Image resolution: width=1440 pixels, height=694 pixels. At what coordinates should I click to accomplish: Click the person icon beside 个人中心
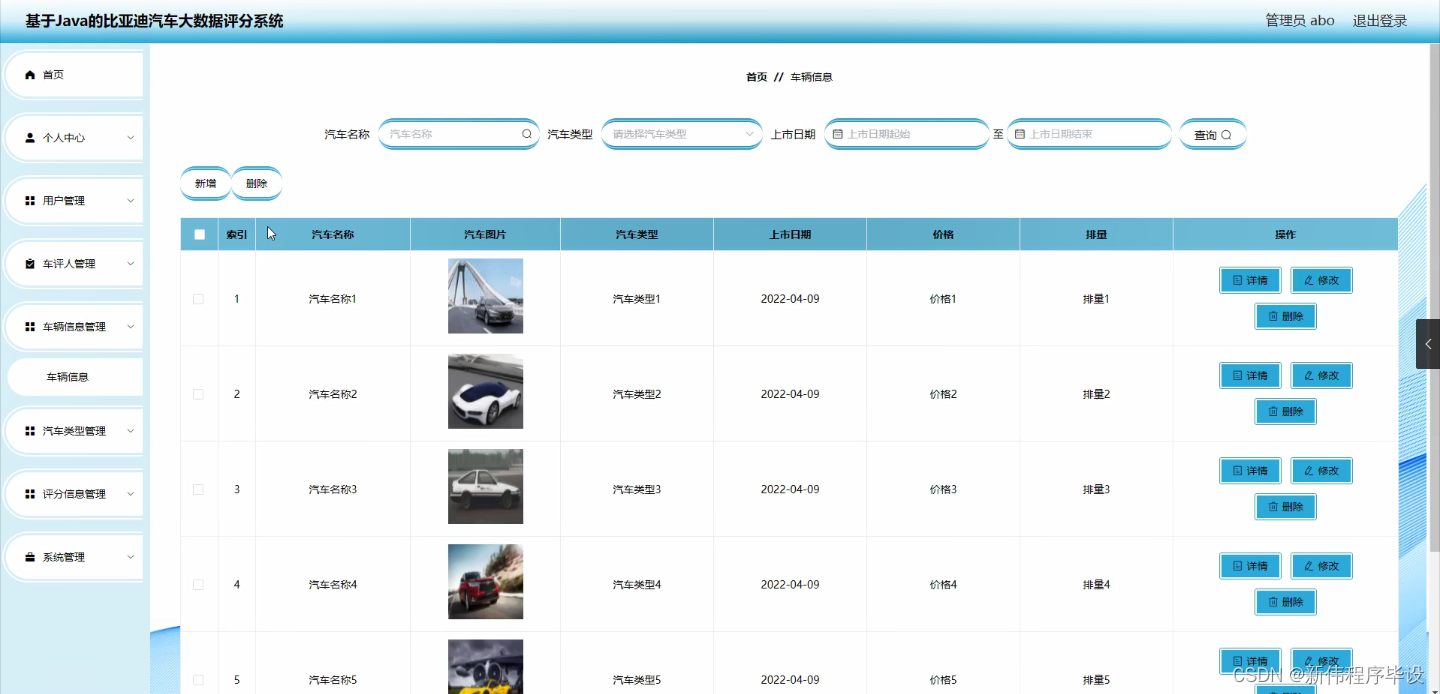point(30,138)
